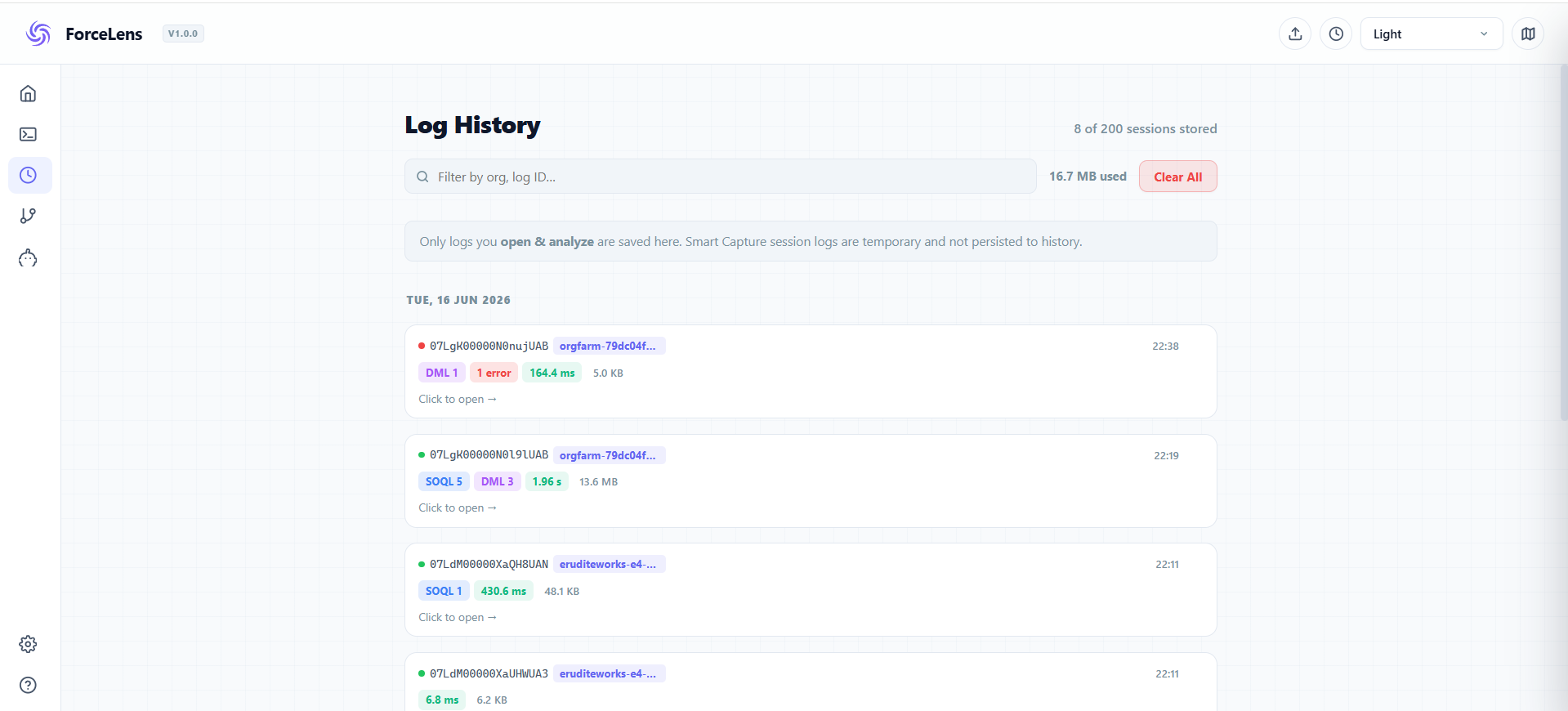
Task: Click the 164.4 ms duration badge
Action: coord(552,373)
